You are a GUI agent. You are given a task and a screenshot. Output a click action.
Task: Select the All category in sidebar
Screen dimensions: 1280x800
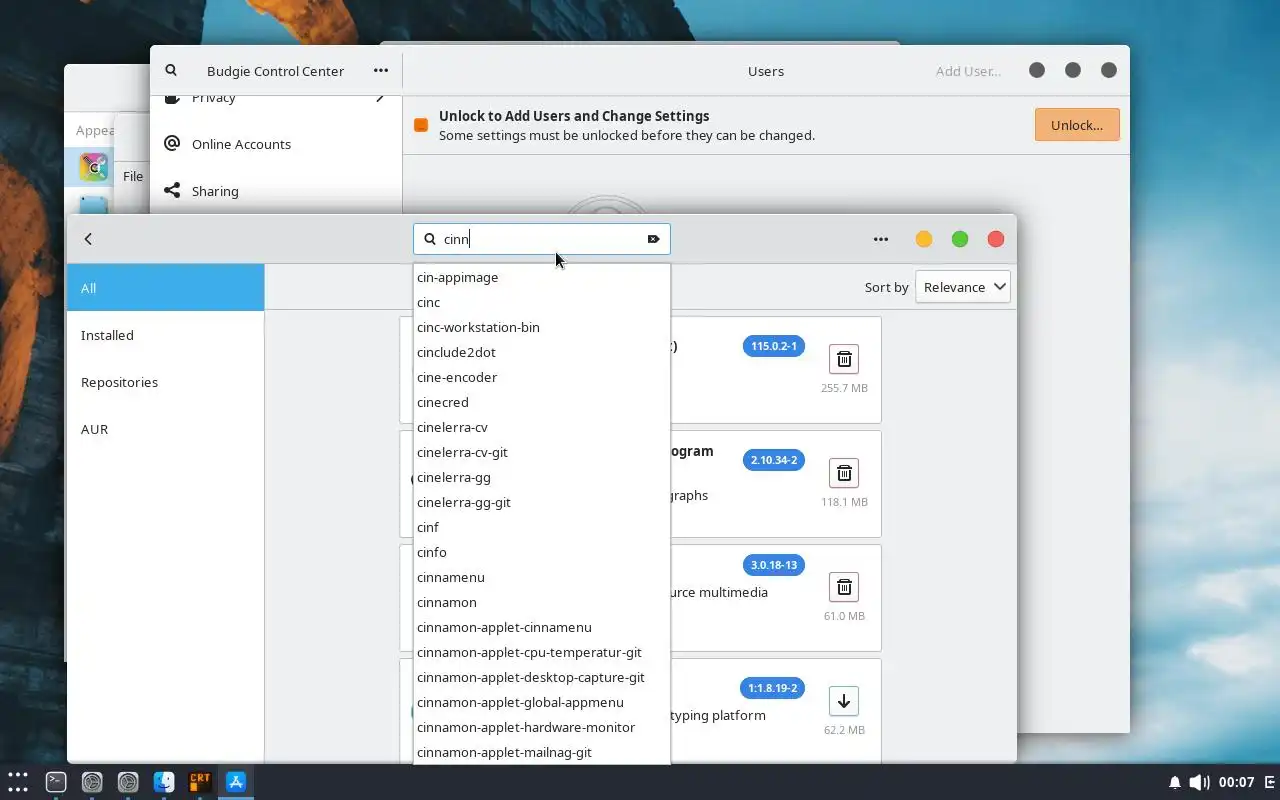pyautogui.click(x=166, y=288)
